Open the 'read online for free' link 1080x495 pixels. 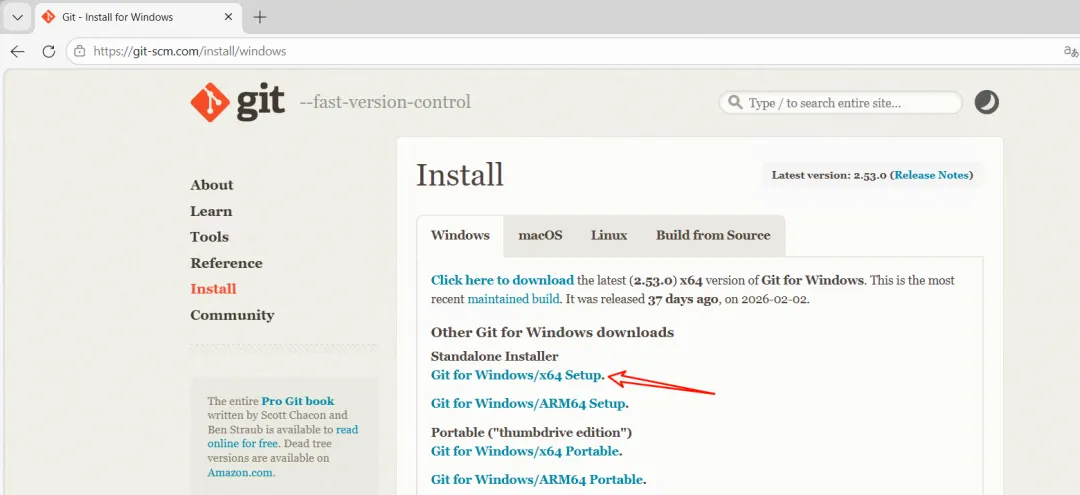coord(283,436)
